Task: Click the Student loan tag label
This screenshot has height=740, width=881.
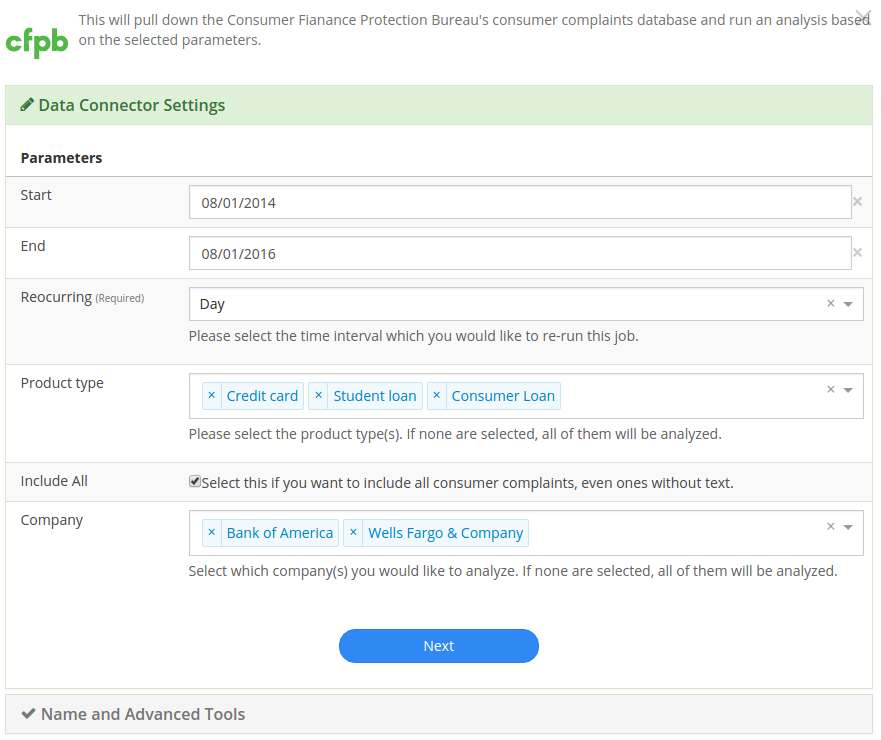Action: 375,396
